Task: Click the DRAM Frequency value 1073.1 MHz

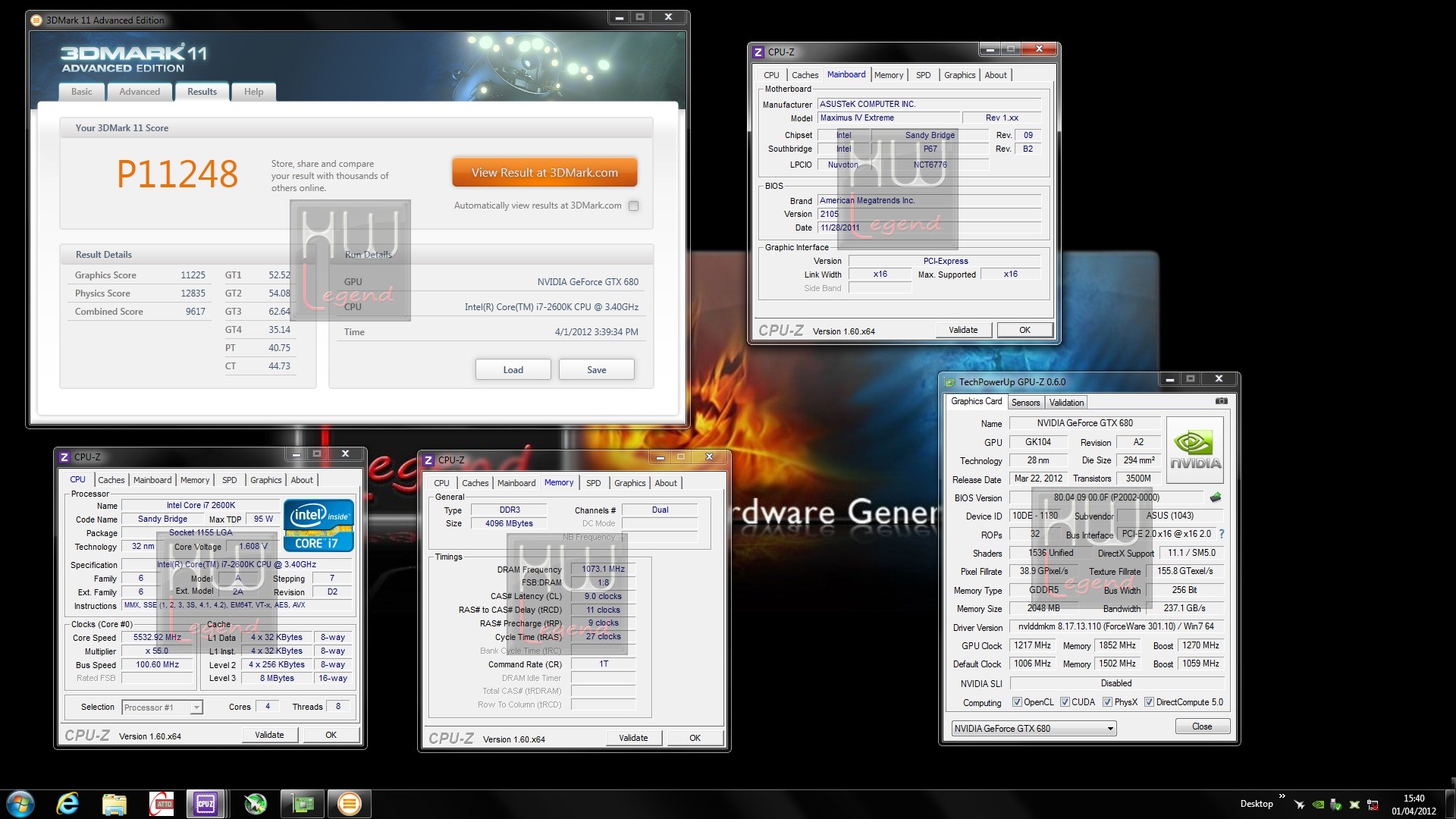Action: pyautogui.click(x=604, y=569)
